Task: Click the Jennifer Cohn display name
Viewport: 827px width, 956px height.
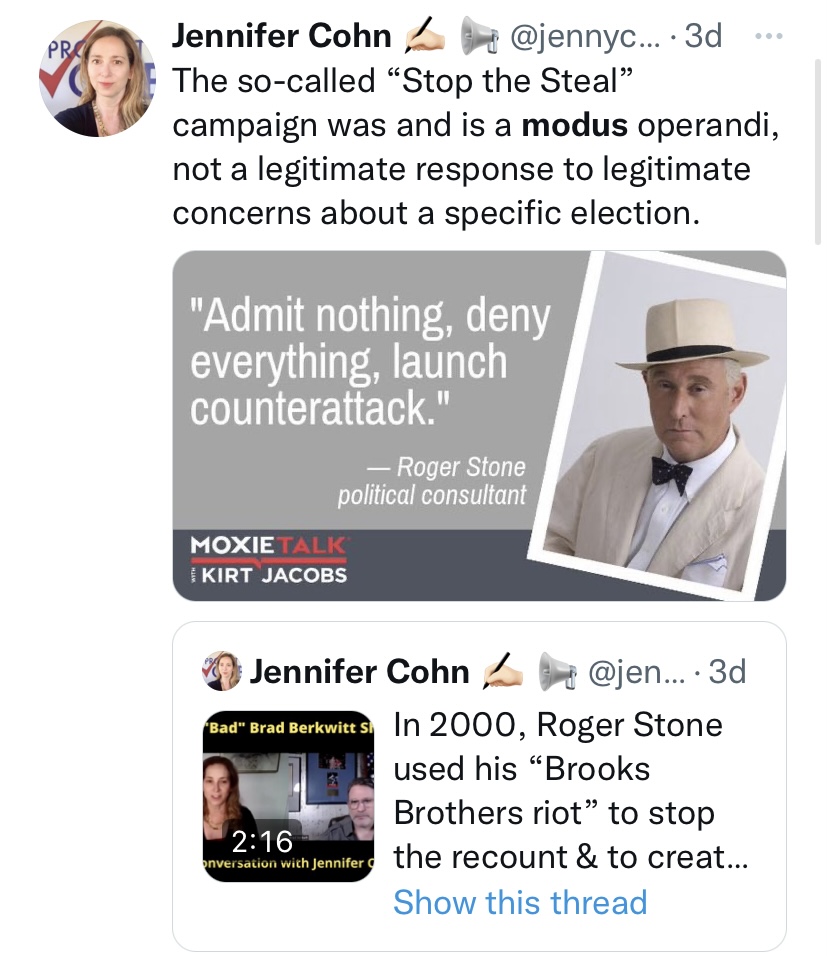Action: 281,35
